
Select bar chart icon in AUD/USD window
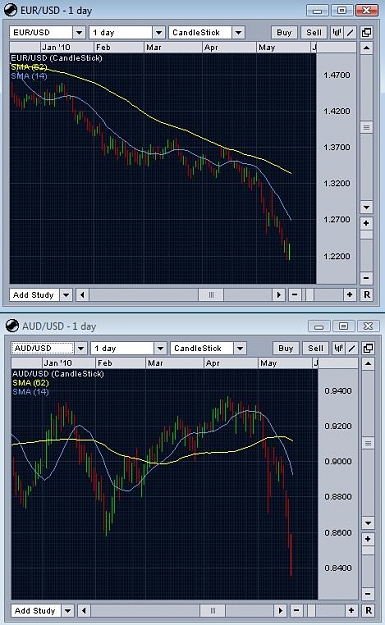pyautogui.click(x=339, y=348)
